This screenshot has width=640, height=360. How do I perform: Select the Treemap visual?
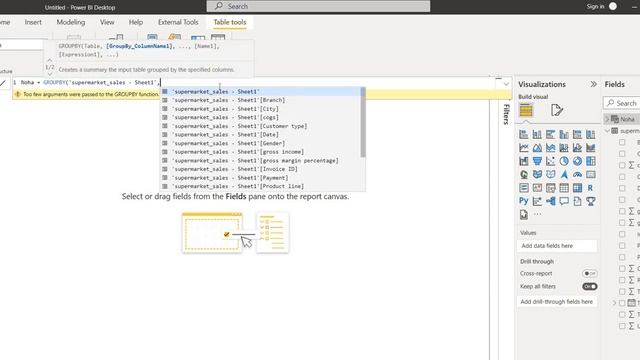tap(591, 161)
